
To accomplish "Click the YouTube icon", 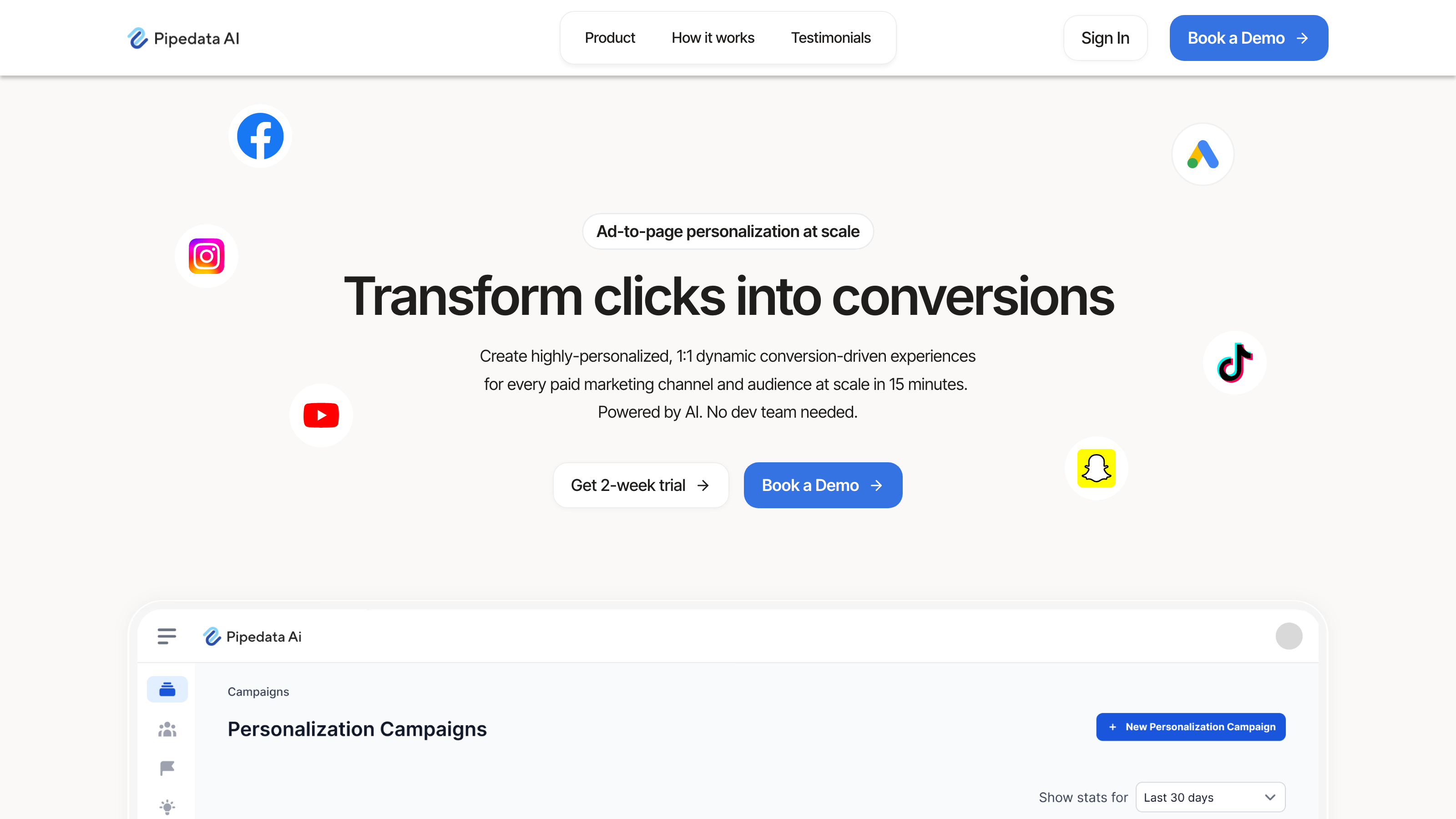I will (321, 415).
